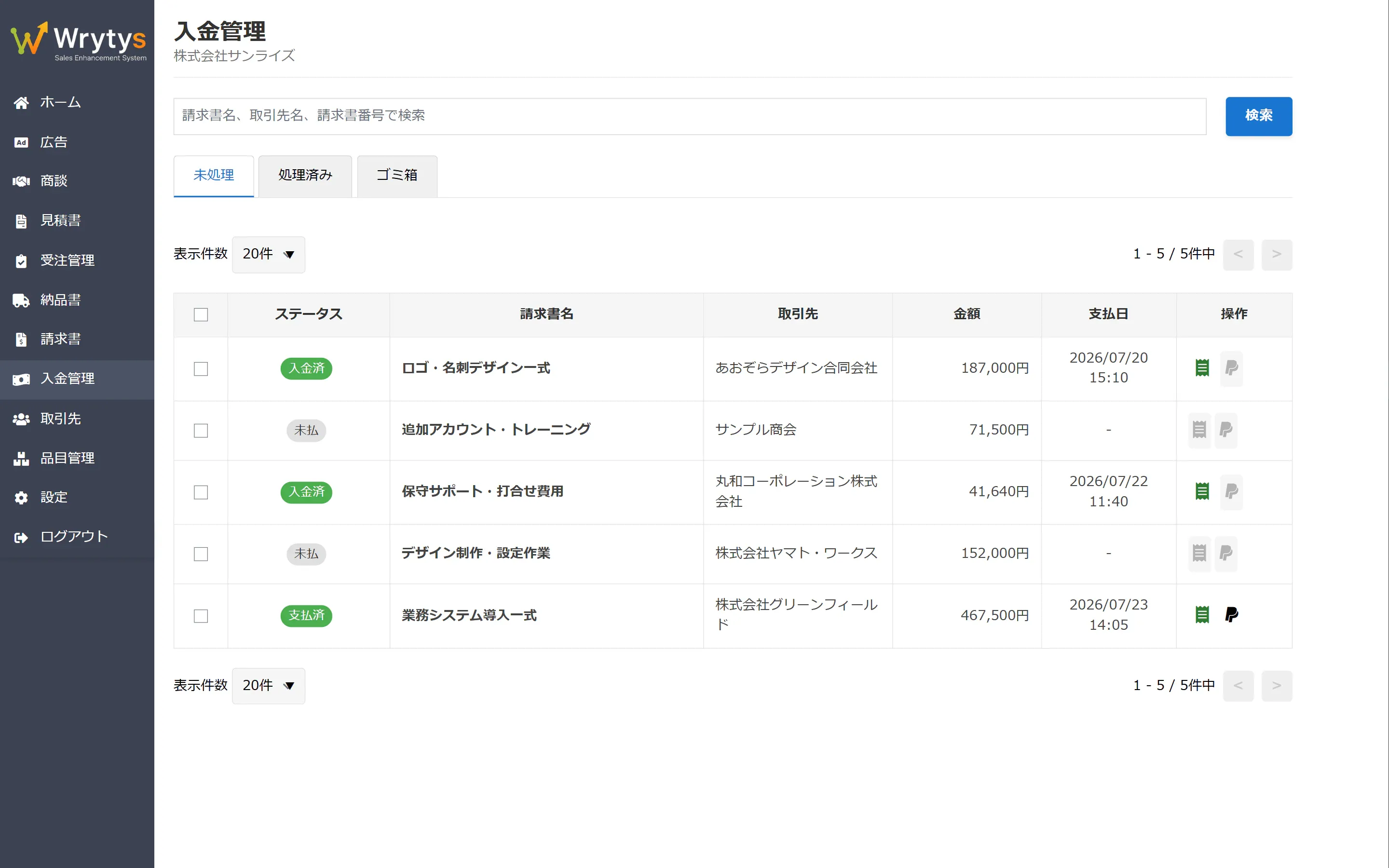Open invoice ロゴ・名刺デザイン一式

(476, 368)
